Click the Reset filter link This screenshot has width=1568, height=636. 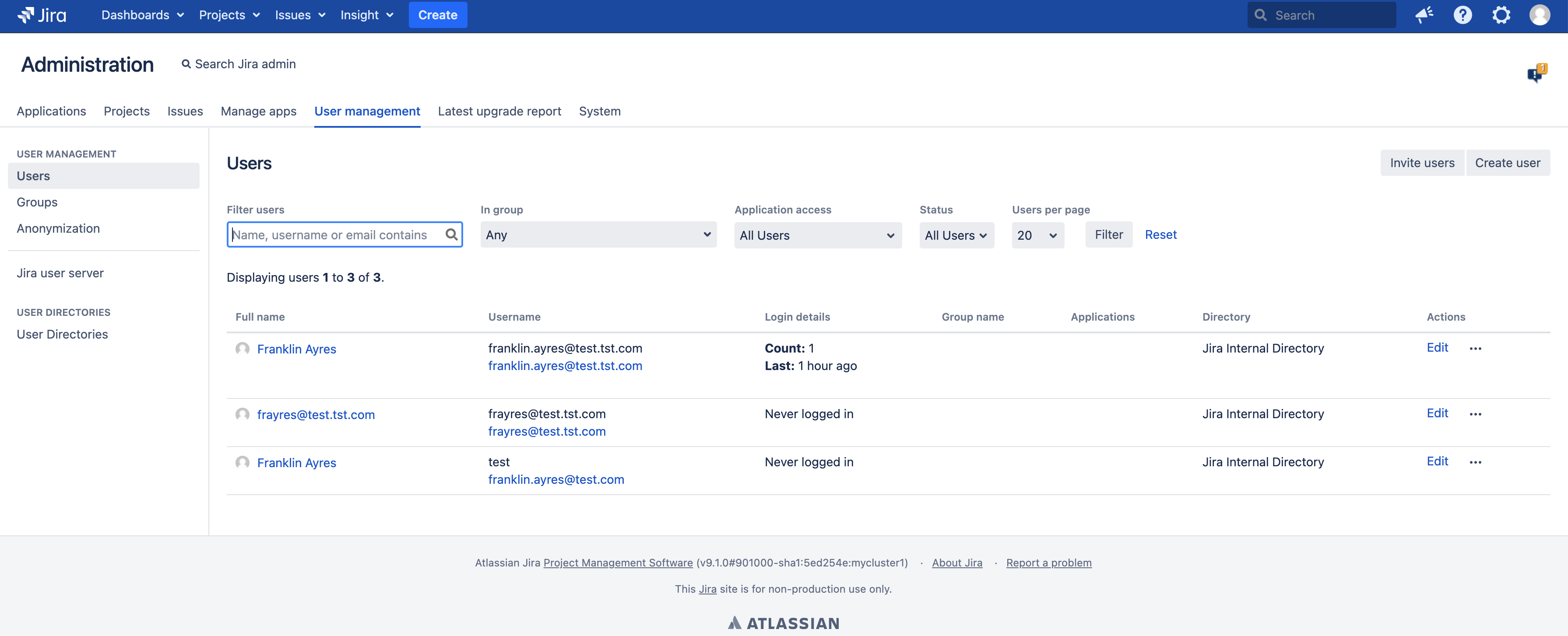pyautogui.click(x=1160, y=235)
